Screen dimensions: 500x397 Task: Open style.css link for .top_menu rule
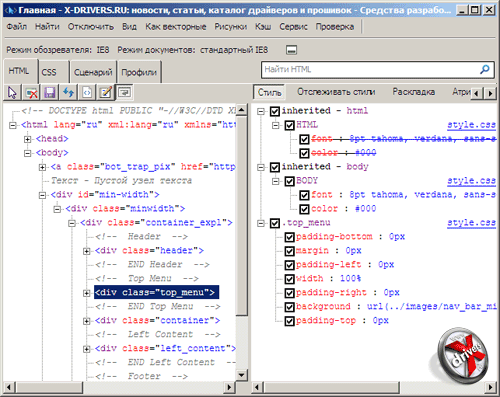click(472, 223)
